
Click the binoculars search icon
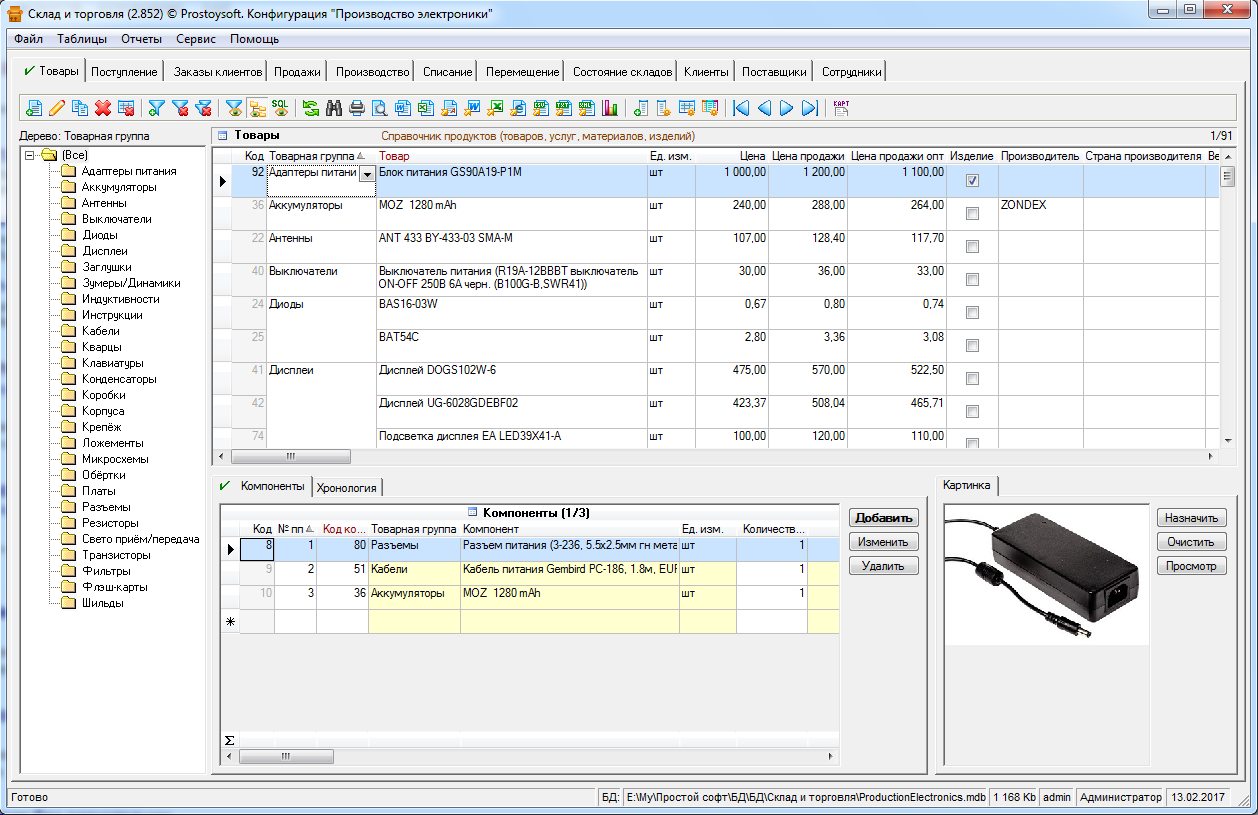tap(334, 108)
